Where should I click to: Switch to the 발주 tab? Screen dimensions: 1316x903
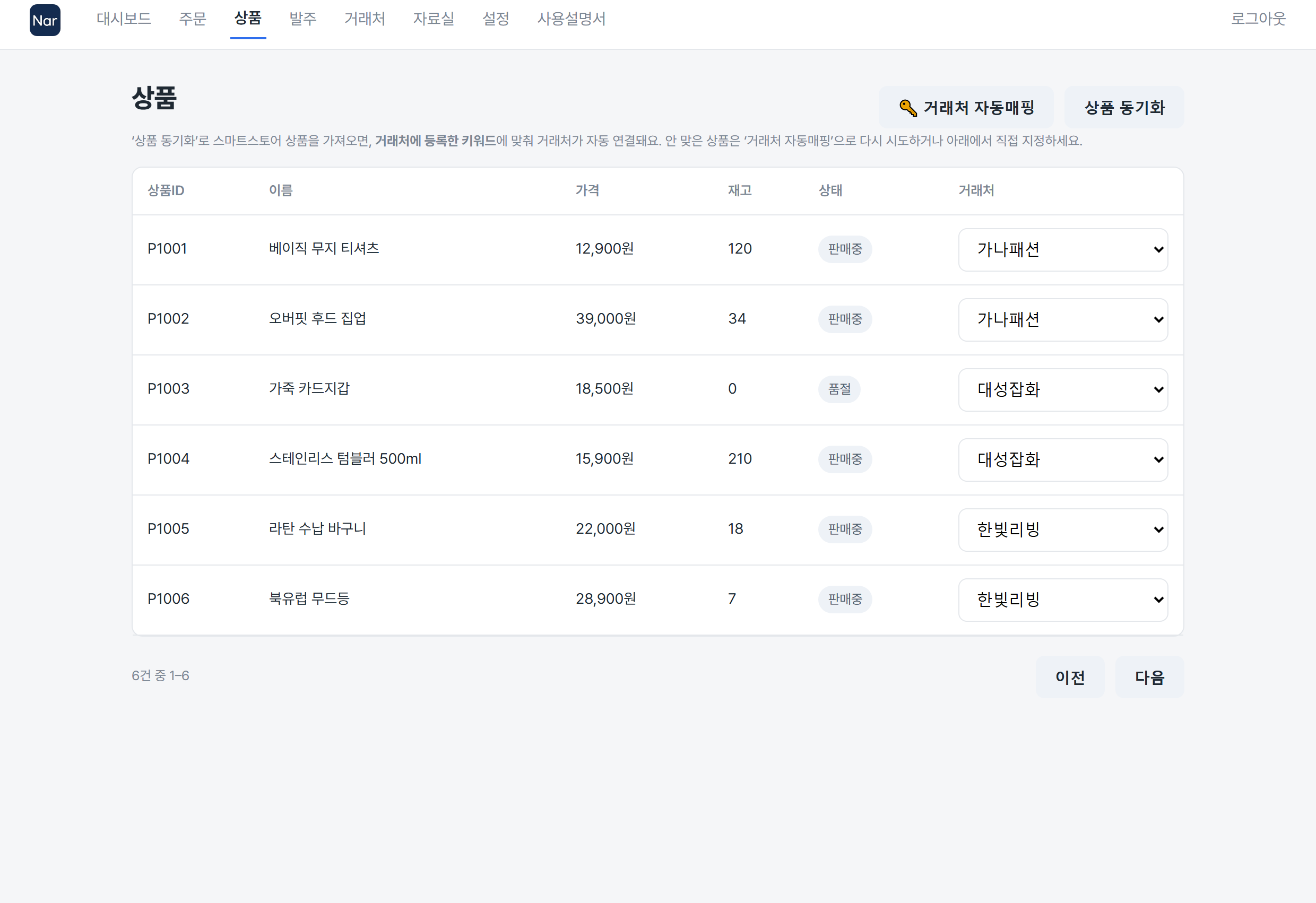point(303,19)
